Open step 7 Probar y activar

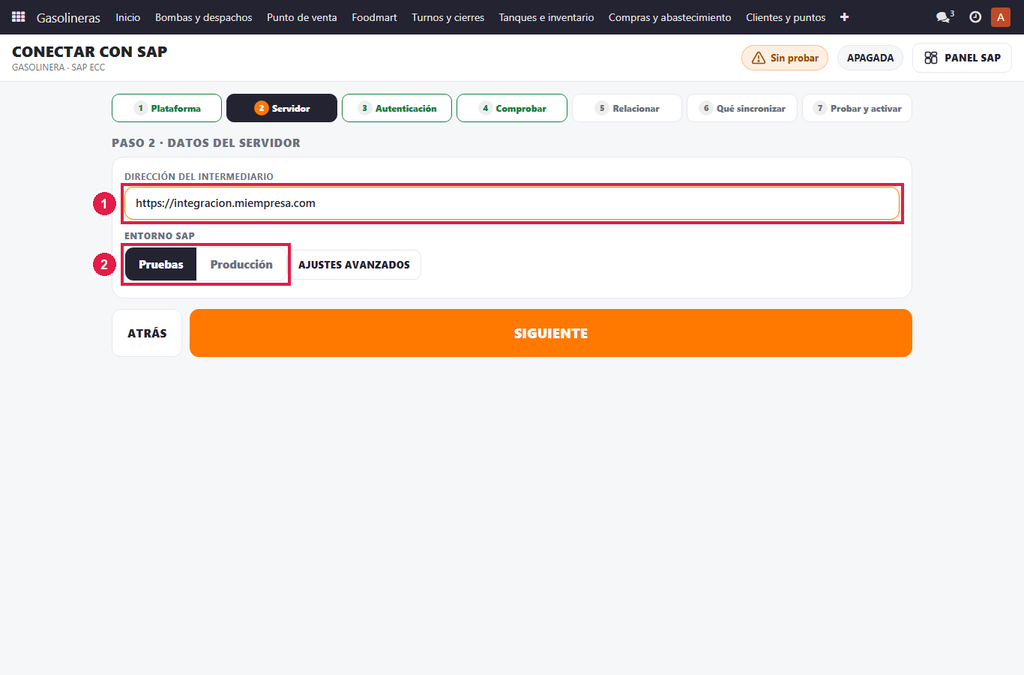pyautogui.click(x=857, y=108)
